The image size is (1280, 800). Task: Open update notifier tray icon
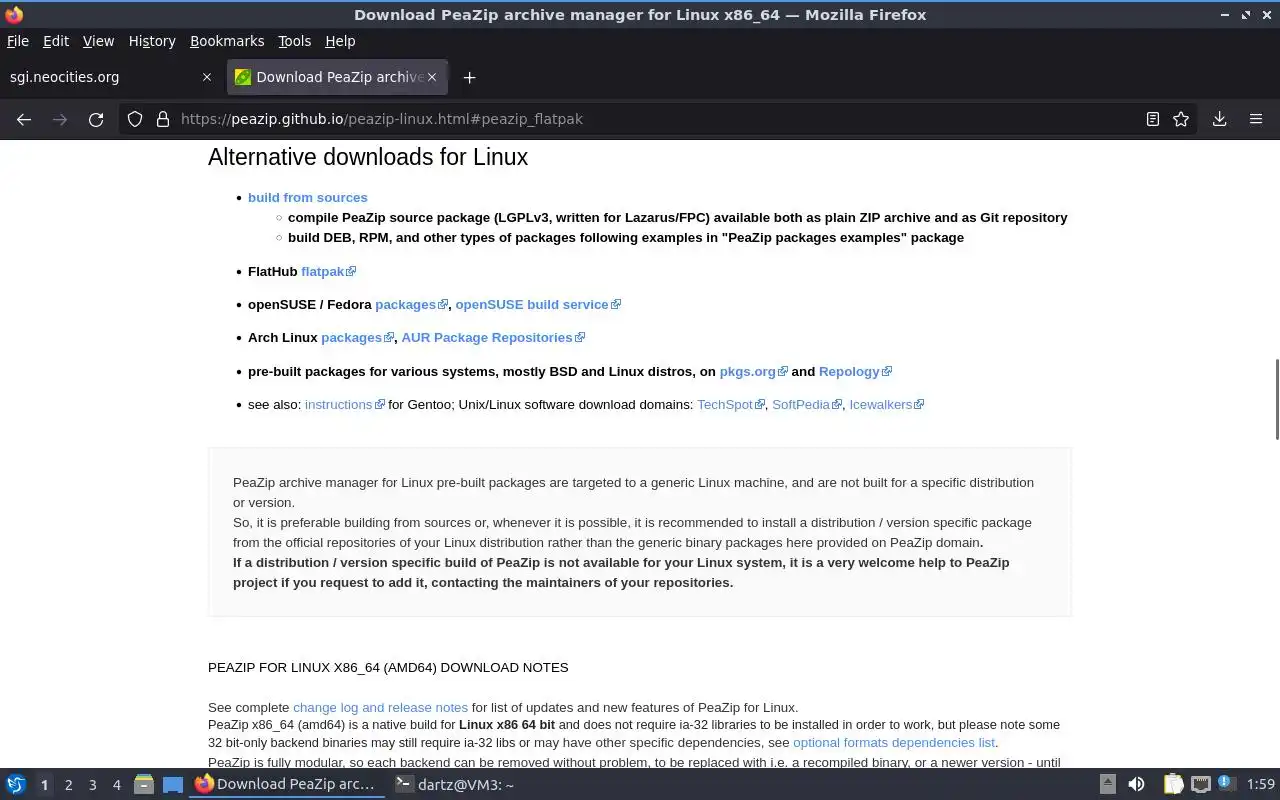pyautogui.click(x=1227, y=785)
